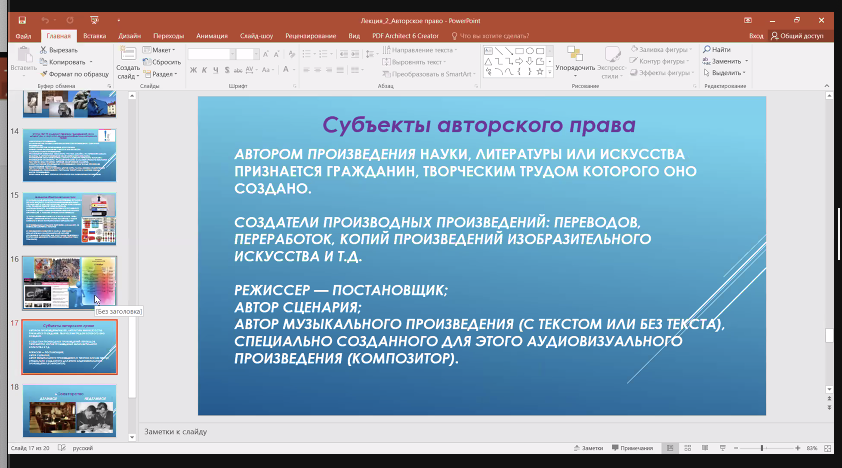Click the Ribbon display options icon
The height and width of the screenshot is (468, 842).
pos(747,20)
